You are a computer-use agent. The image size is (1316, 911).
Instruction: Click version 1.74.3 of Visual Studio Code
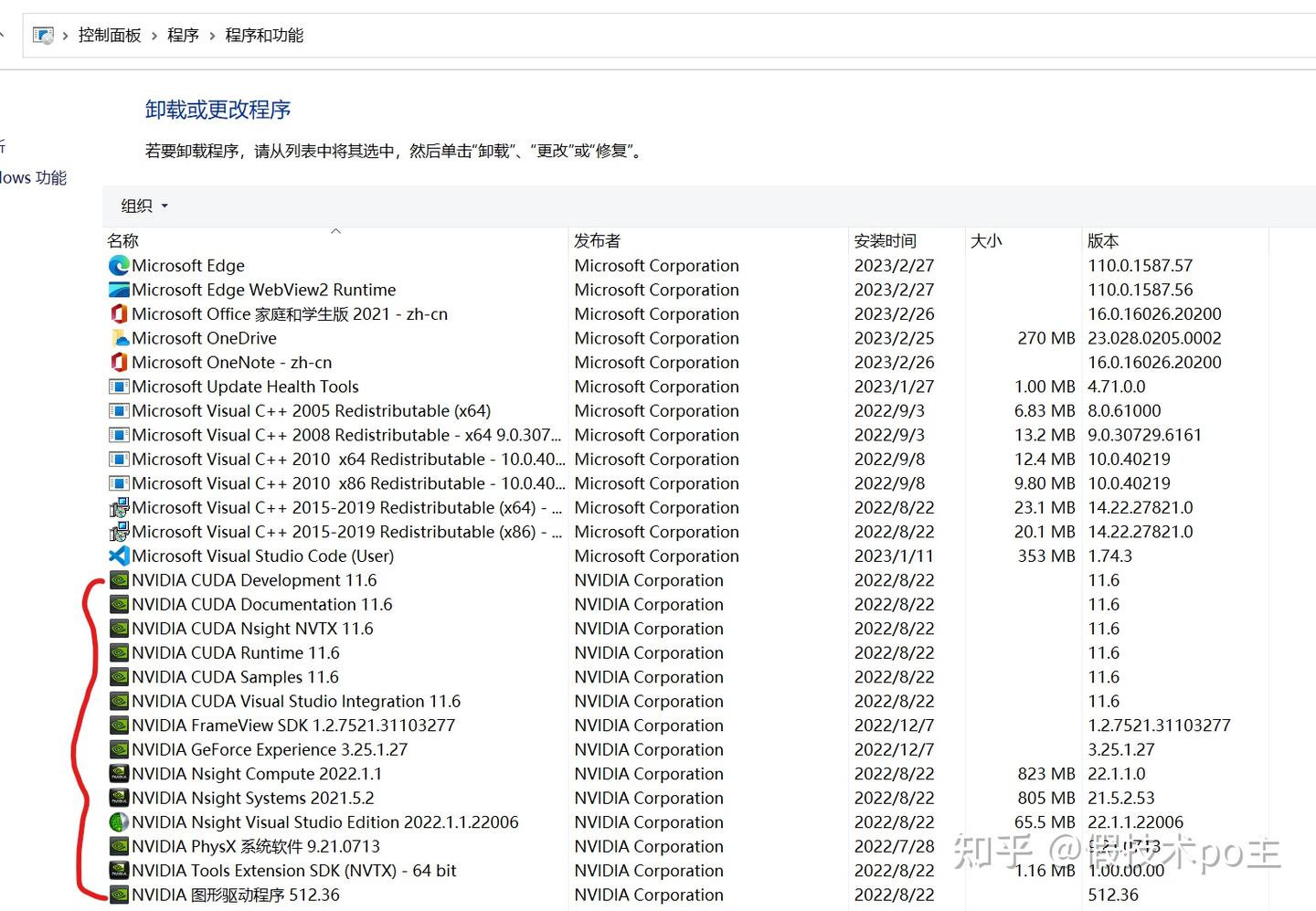[1109, 556]
